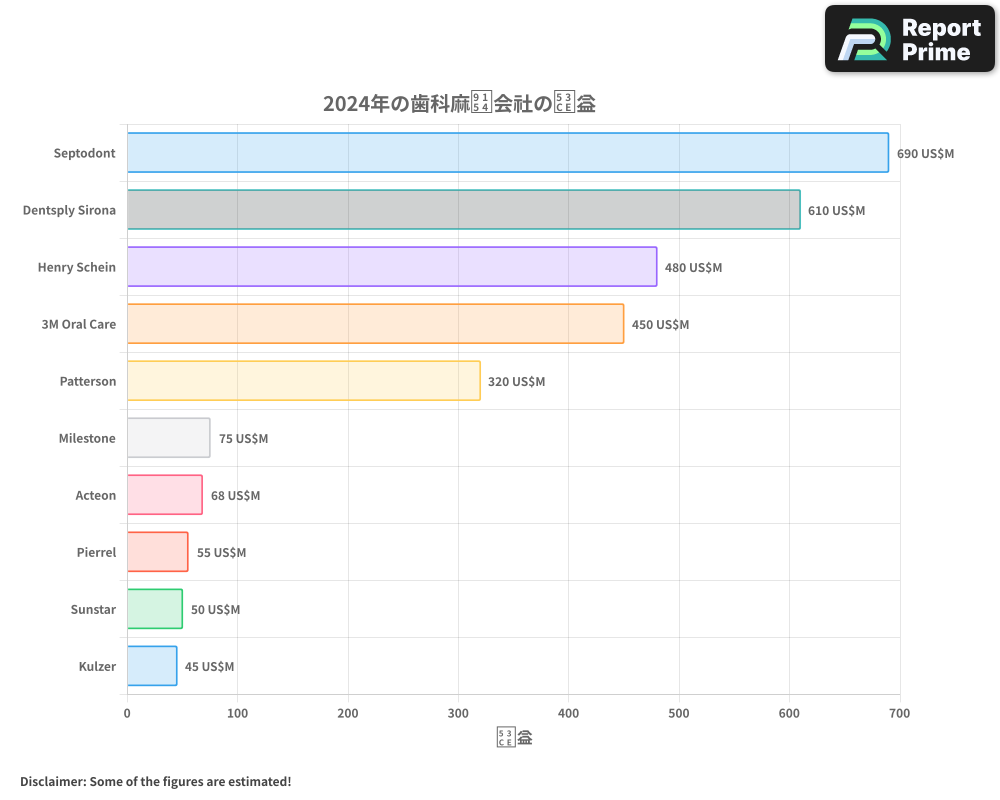Image resolution: width=1000 pixels, height=800 pixels.
Task: Select the Milestone bar
Action: [x=168, y=438]
